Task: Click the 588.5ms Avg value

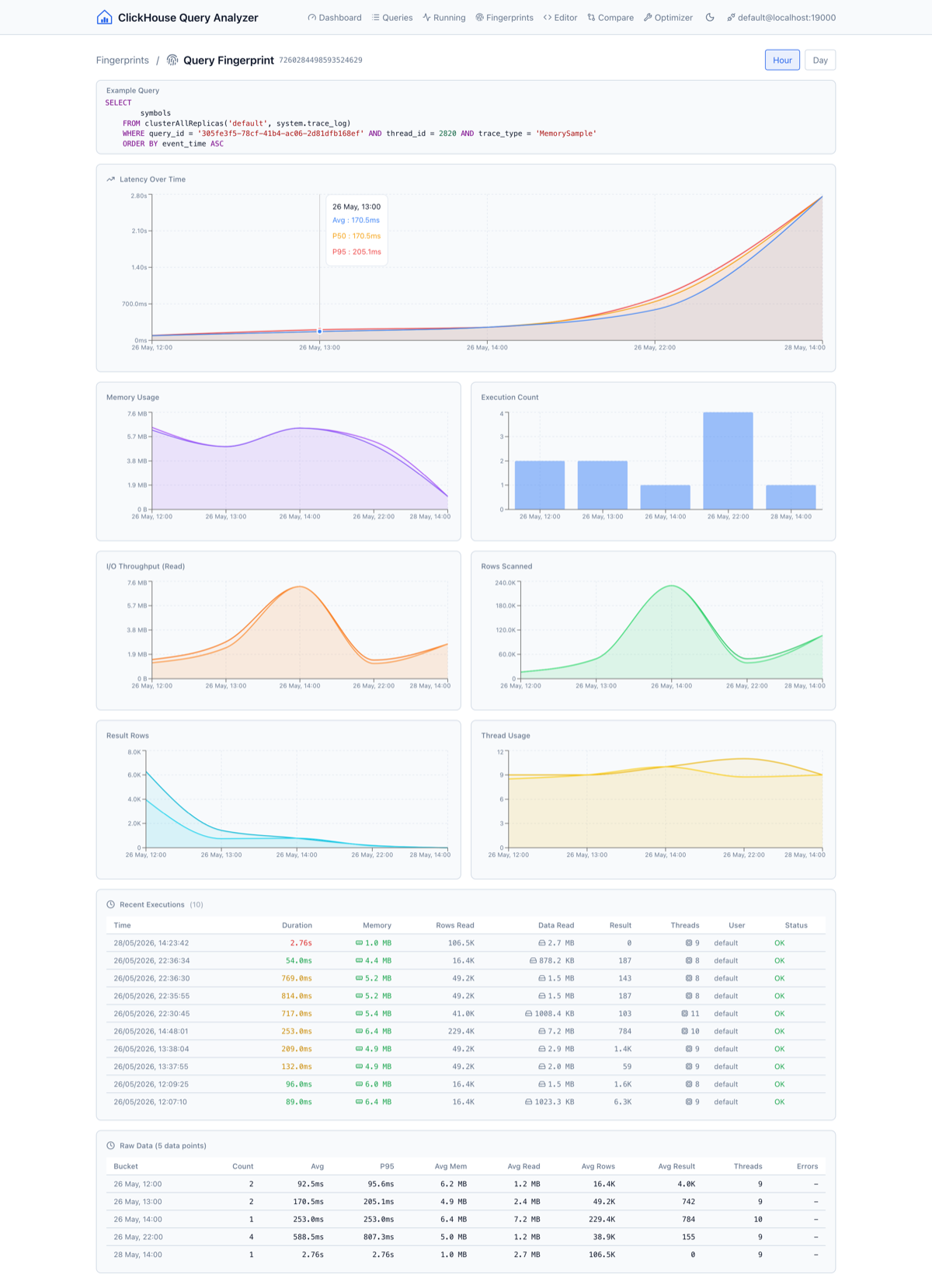Action: 308,1238
